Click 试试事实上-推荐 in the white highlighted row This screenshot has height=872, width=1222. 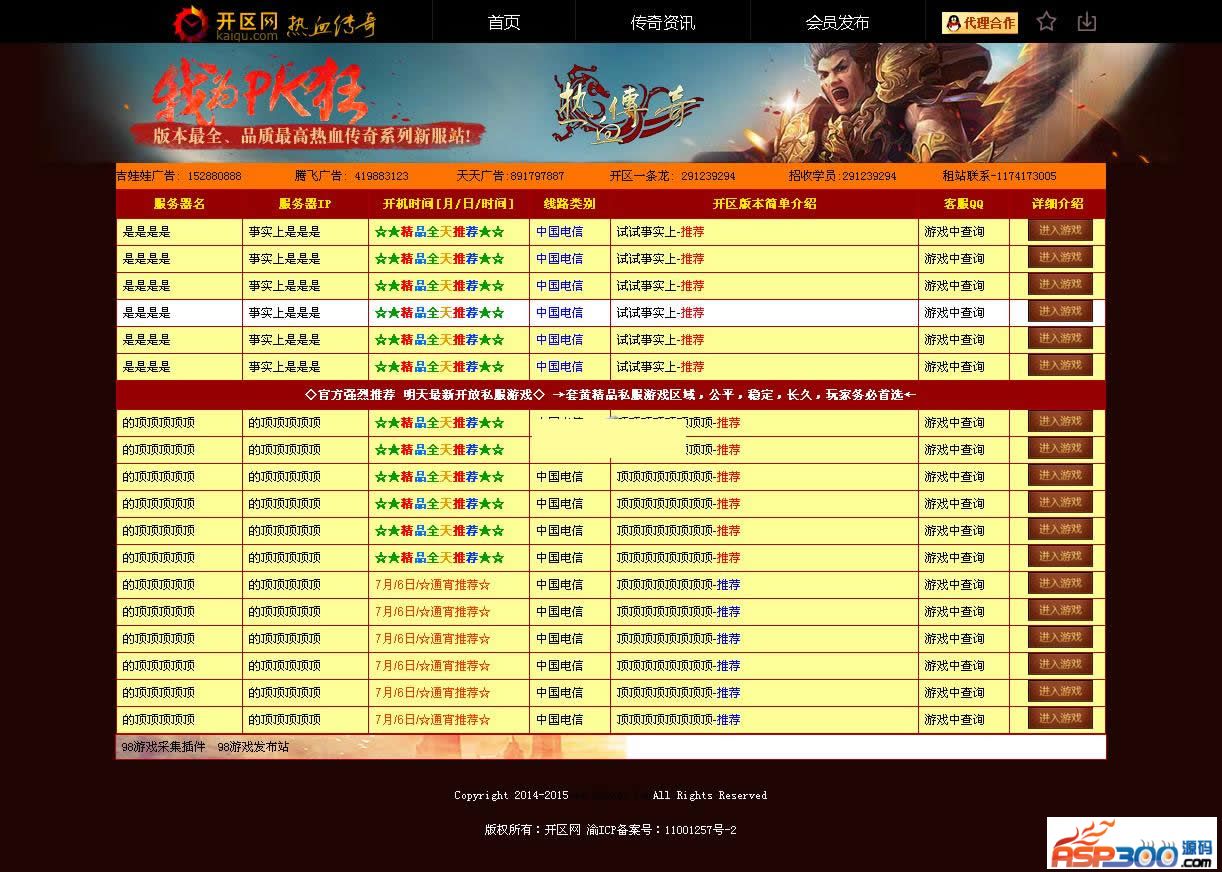(660, 313)
